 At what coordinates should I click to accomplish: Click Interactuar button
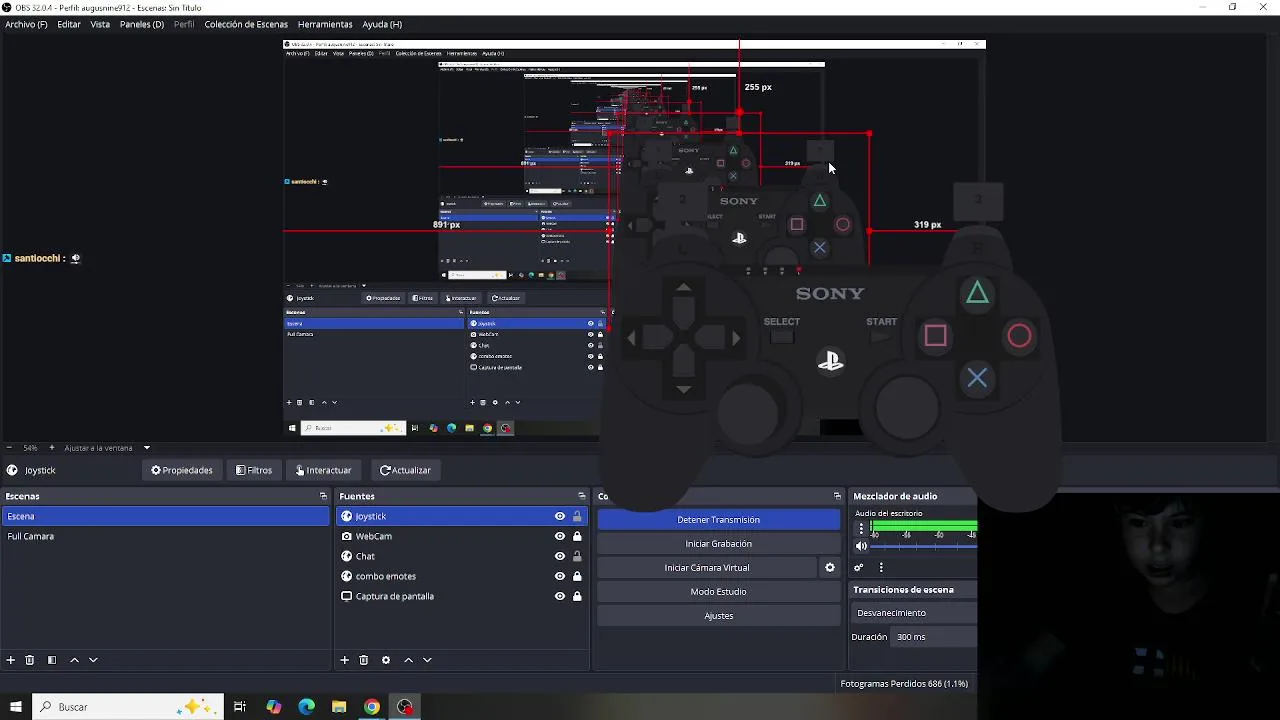coord(324,470)
